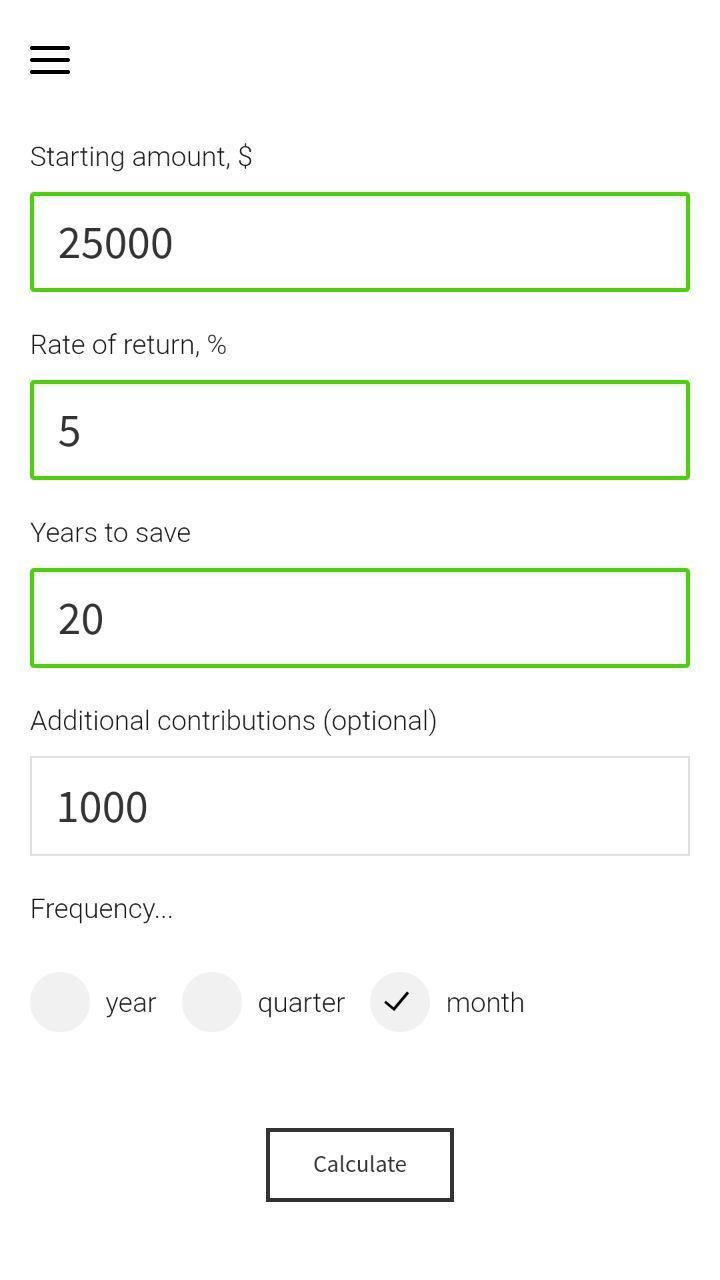The width and height of the screenshot is (720, 1280).
Task: Choose the month frequency radio circle
Action: click(400, 1002)
